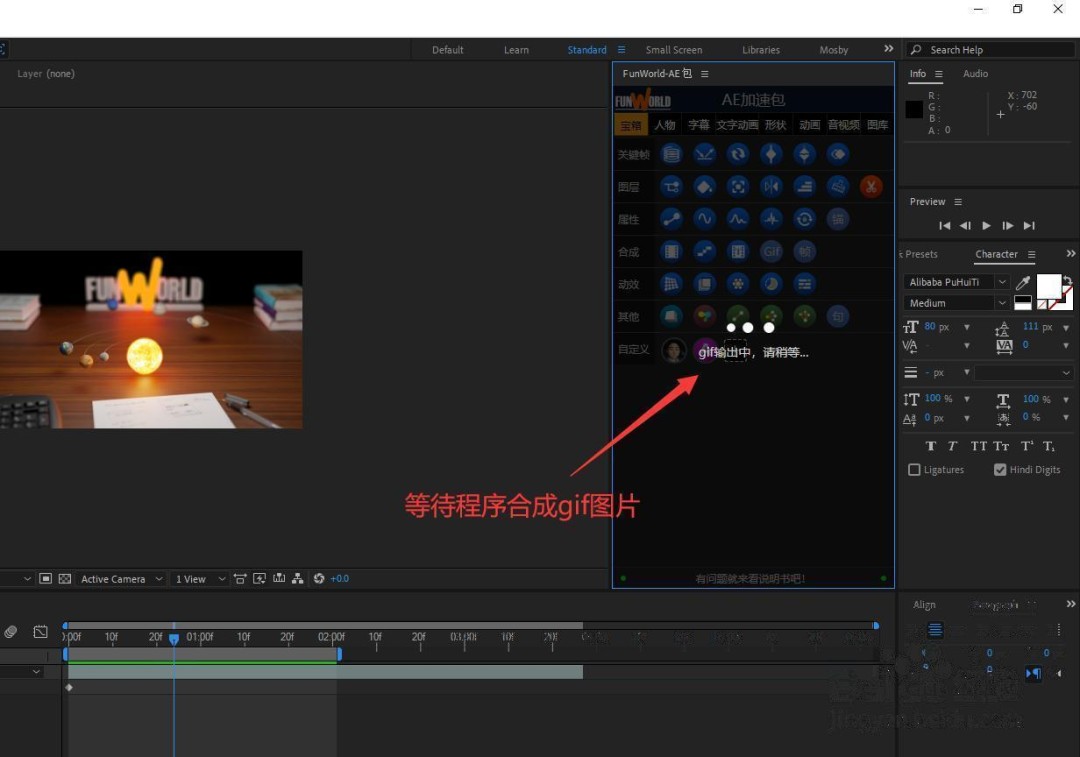Screen dimensions: 1080x757
Task: Switch to the Small Screen workspace
Action: tap(674, 50)
